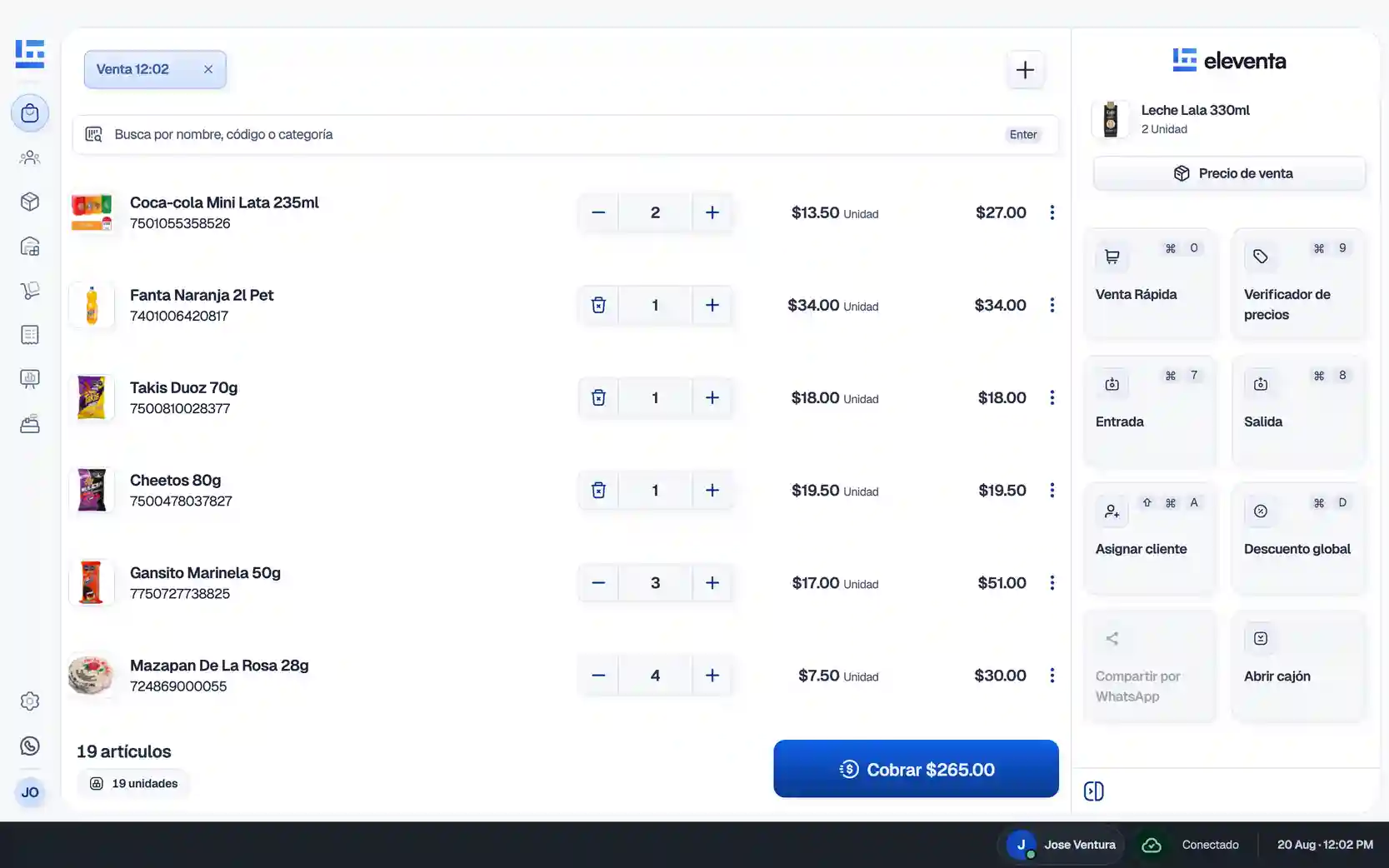The height and width of the screenshot is (868, 1389).
Task: Open settings gear in sidebar
Action: point(30,701)
